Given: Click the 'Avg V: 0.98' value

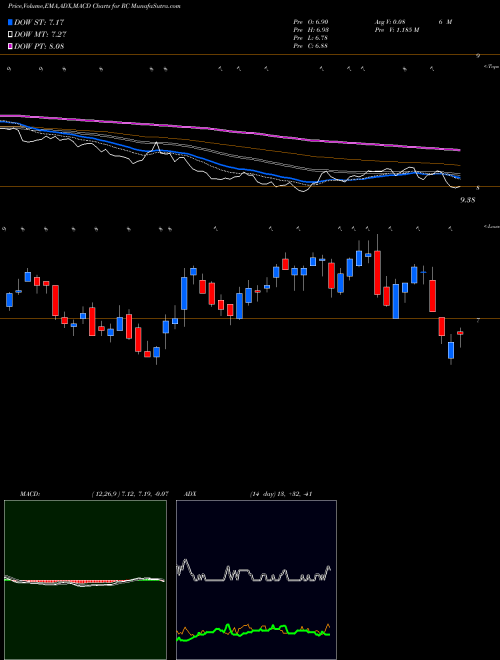Looking at the screenshot, I should click(389, 22).
